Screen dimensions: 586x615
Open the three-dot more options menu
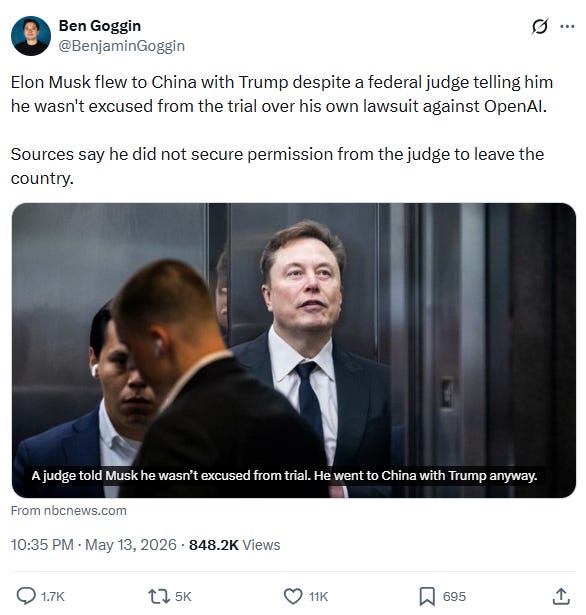(x=567, y=27)
